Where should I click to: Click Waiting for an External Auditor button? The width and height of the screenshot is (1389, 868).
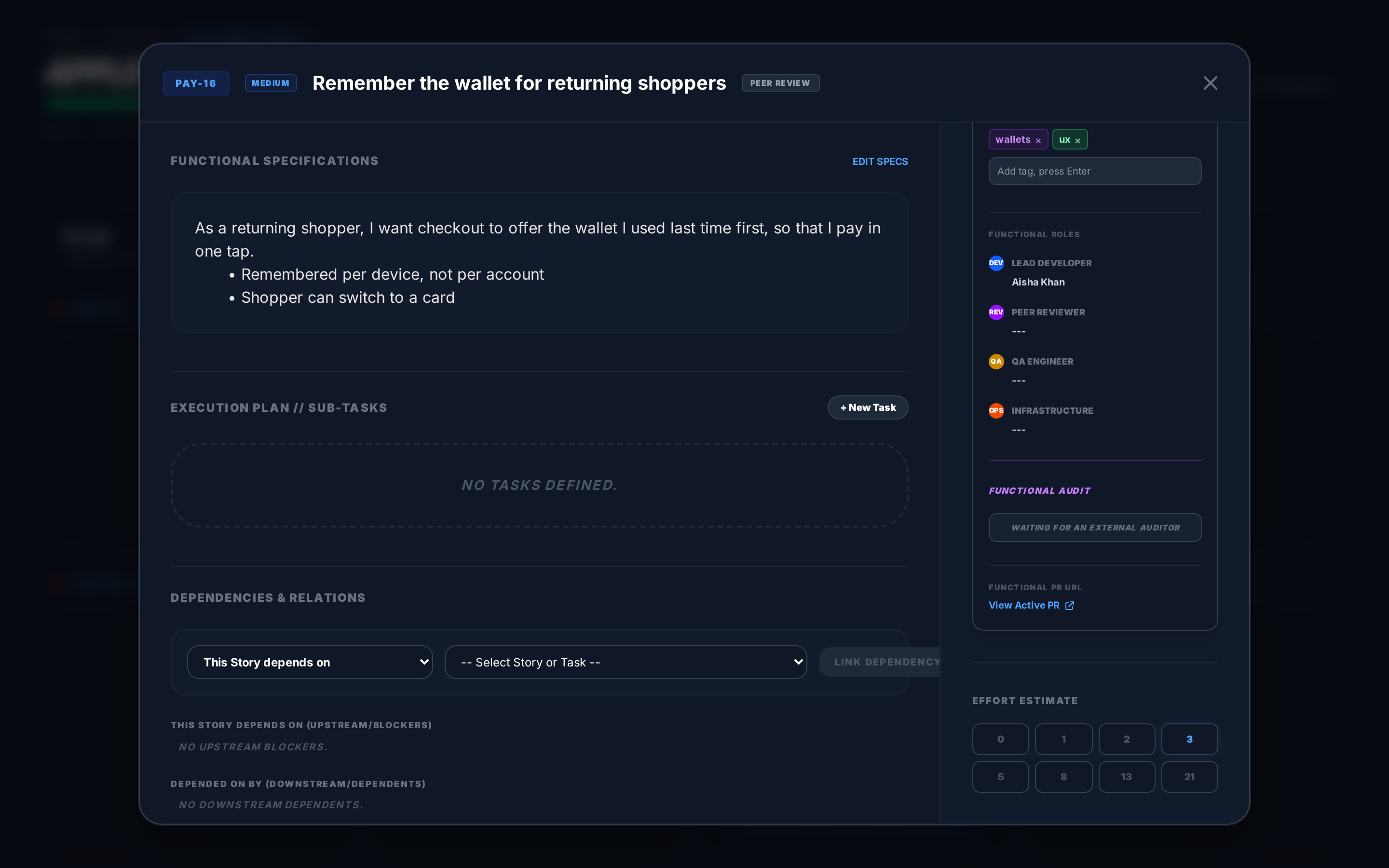(1094, 528)
